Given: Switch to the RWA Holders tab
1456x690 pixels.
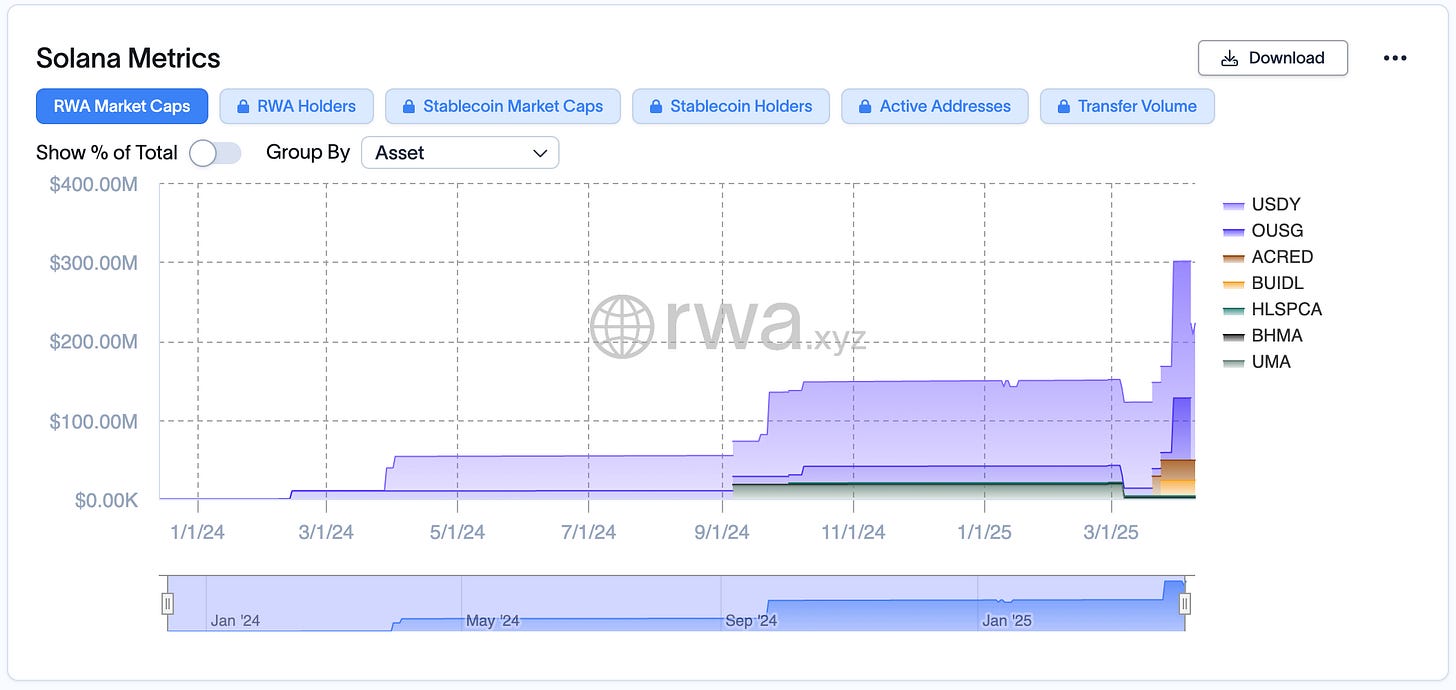Looking at the screenshot, I should pos(296,106).
